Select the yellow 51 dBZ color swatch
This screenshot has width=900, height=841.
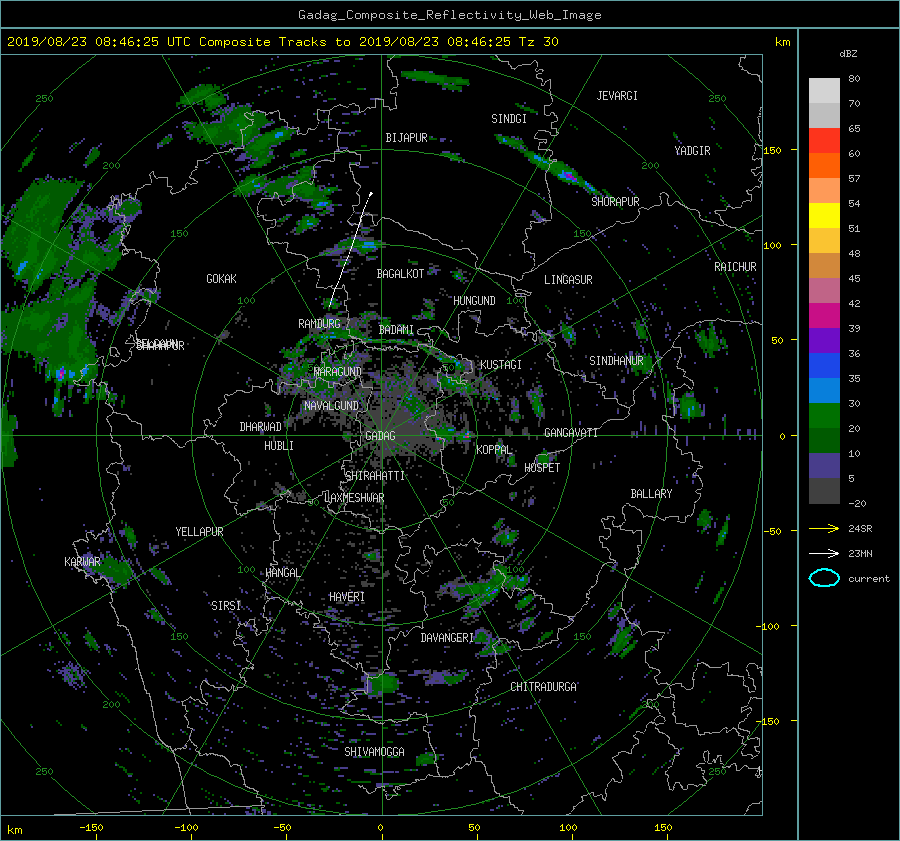[x=824, y=216]
